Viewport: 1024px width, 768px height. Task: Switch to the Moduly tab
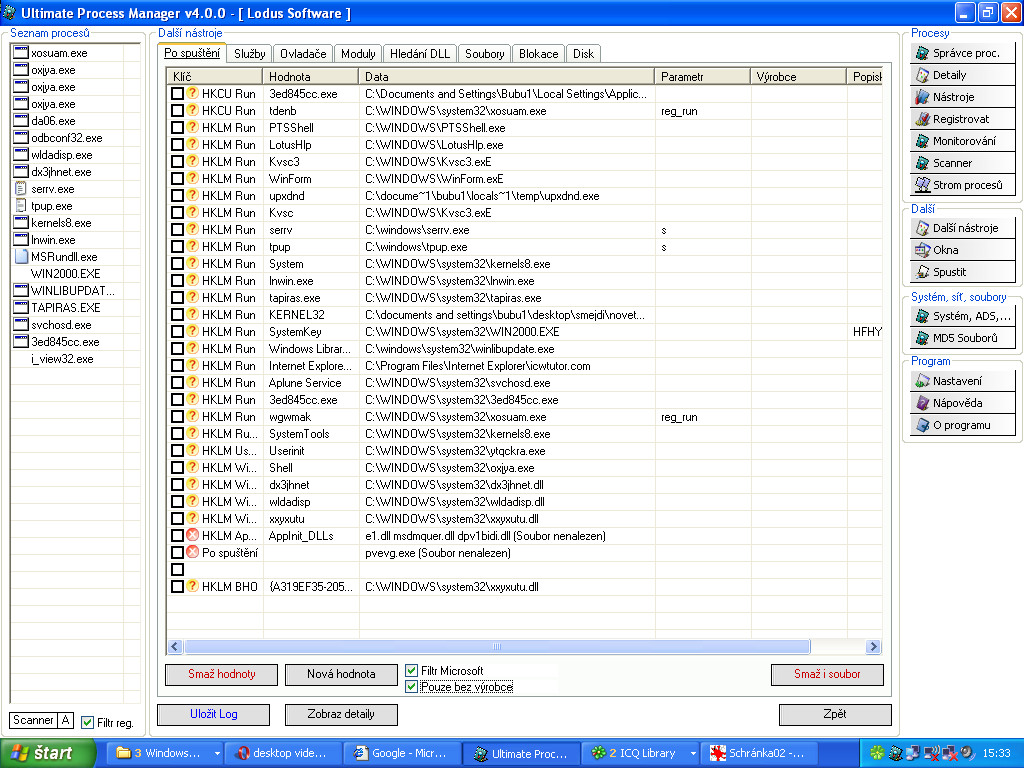tap(358, 54)
